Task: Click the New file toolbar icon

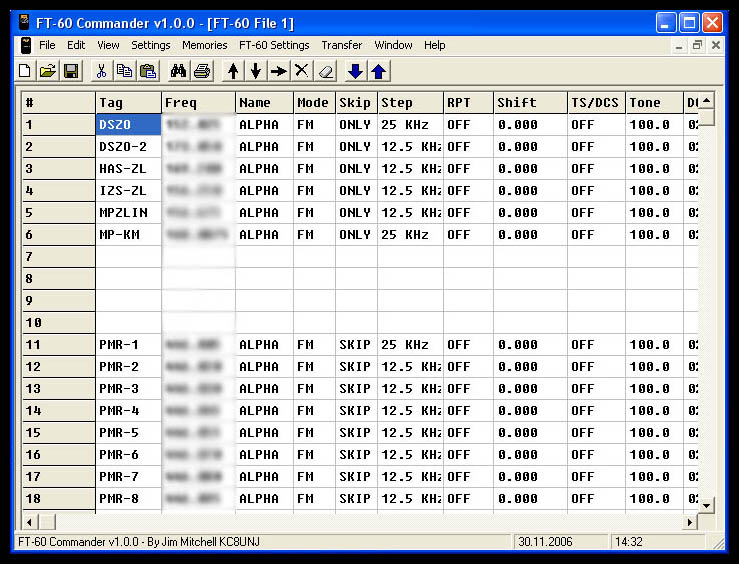Action: tap(26, 71)
